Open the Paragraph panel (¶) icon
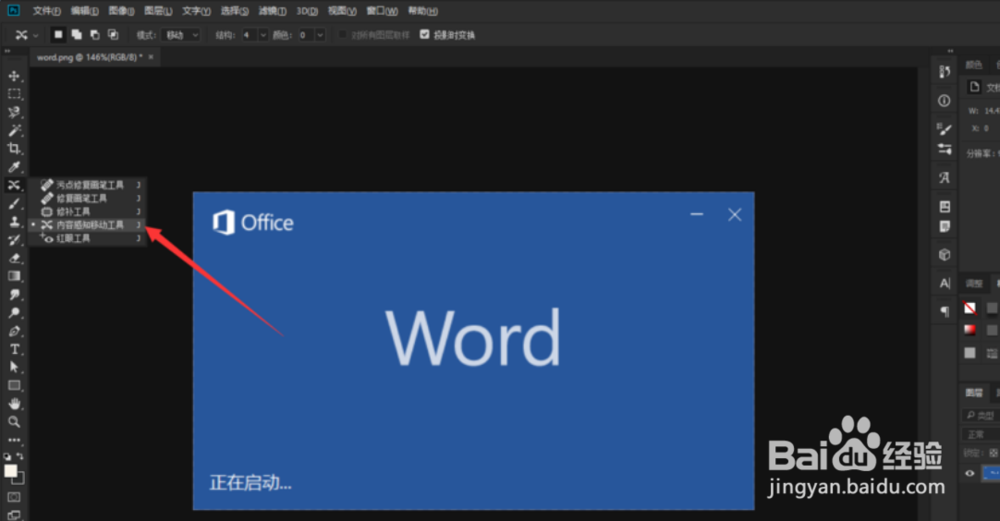Viewport: 1000px width, 521px height. [x=944, y=311]
